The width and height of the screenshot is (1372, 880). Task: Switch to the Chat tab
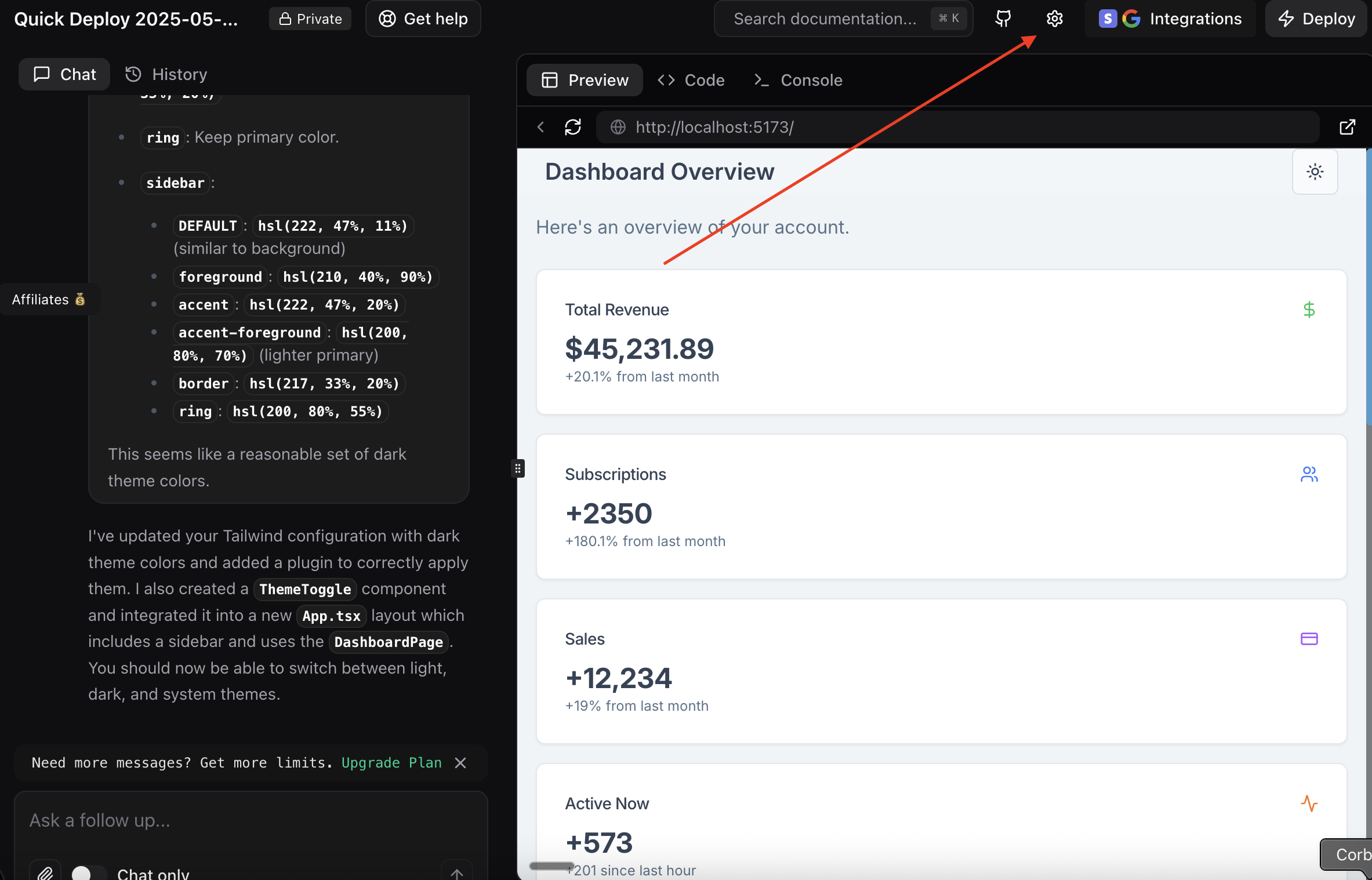click(x=64, y=74)
